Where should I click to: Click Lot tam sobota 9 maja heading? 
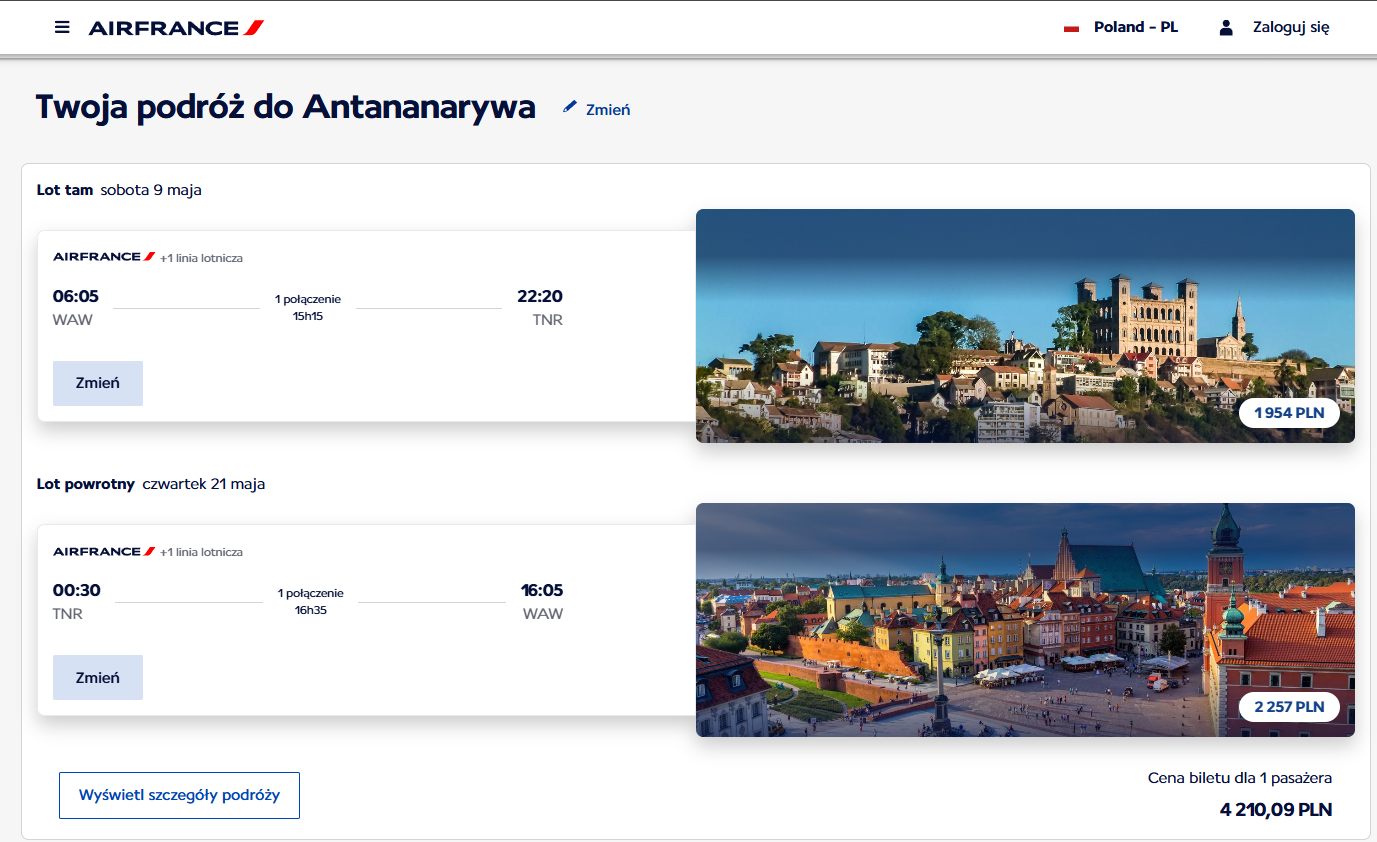point(119,190)
